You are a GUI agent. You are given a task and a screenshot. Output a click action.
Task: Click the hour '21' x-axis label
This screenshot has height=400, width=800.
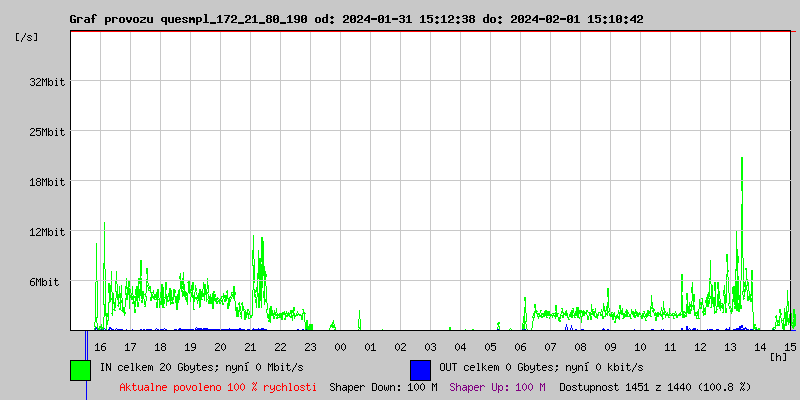[x=251, y=347]
